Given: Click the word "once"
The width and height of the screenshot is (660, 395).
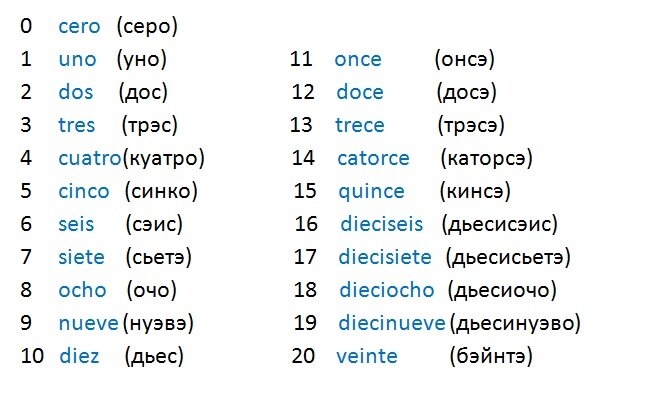Looking at the screenshot, I should click(x=358, y=60).
